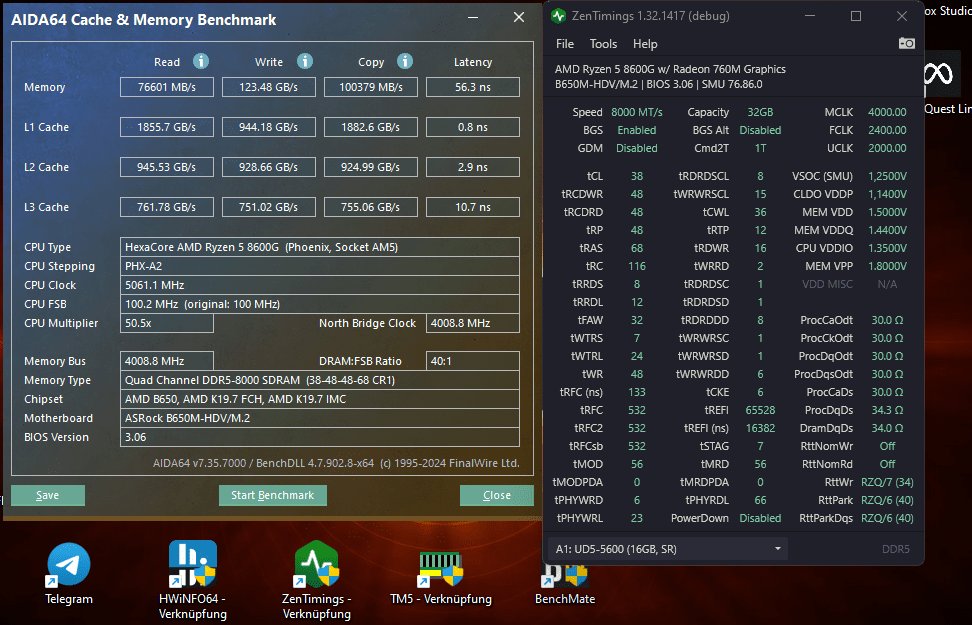The height and width of the screenshot is (625, 972).
Task: Click the Chipset field AMD B650
Action: tap(320, 399)
